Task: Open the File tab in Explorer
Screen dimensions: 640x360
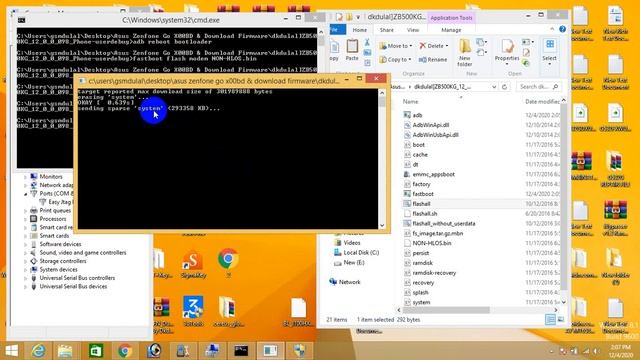Action: click(x=337, y=29)
